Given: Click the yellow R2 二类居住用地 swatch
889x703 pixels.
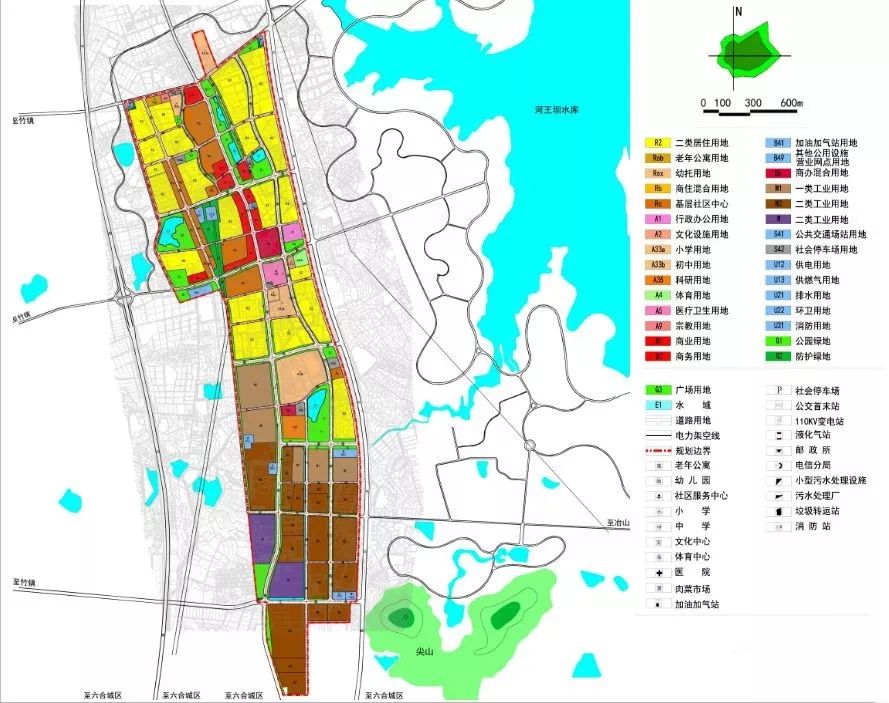Looking at the screenshot, I should tap(659, 143).
